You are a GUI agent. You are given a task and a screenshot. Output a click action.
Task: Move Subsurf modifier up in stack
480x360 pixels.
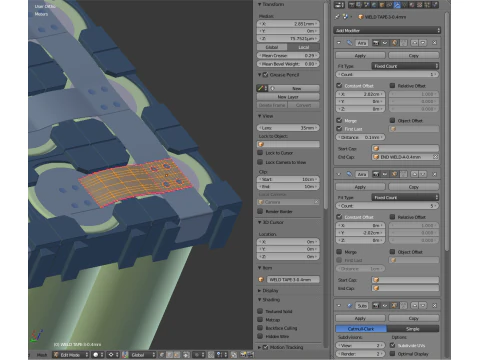[x=414, y=305]
